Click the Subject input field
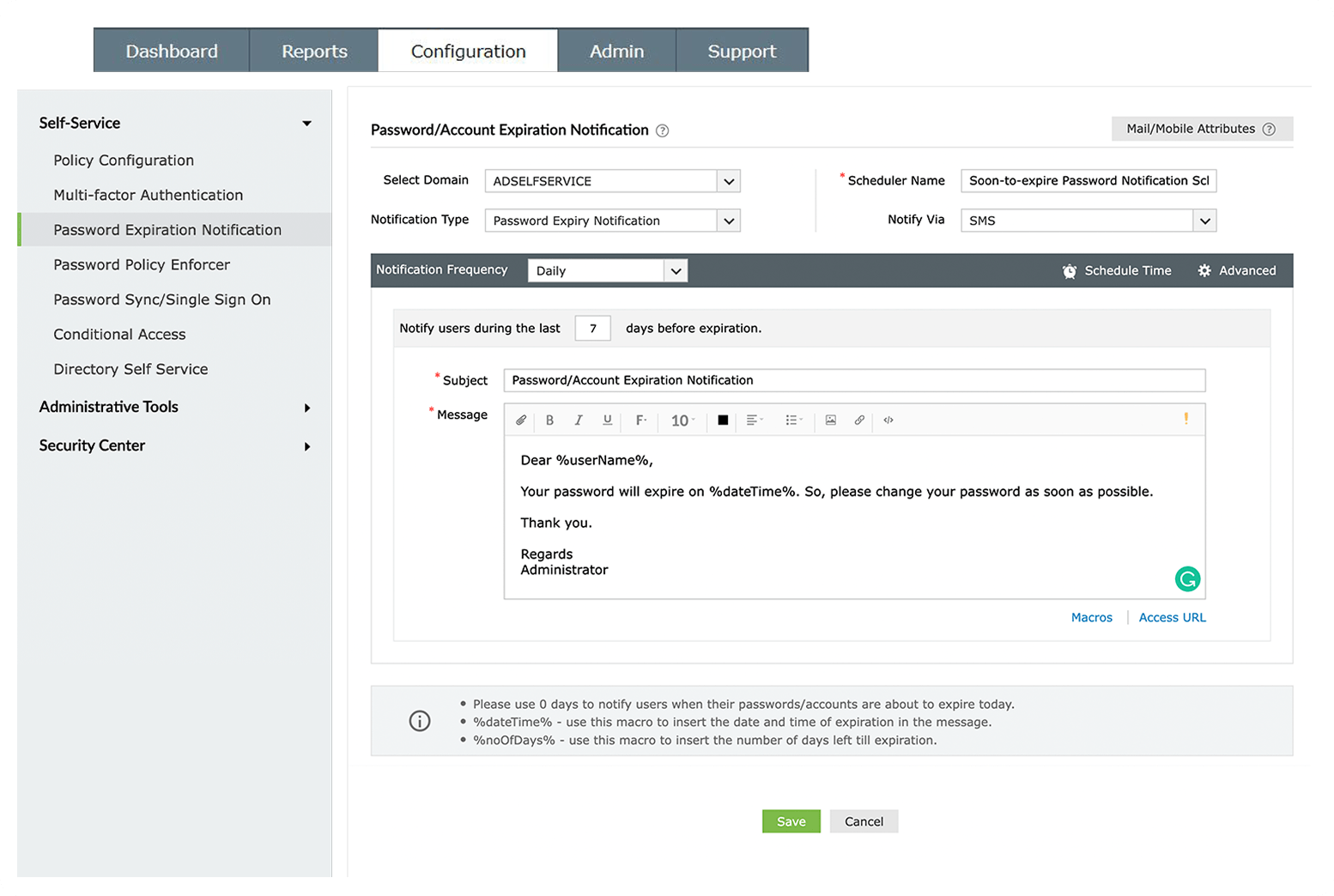 (854, 380)
